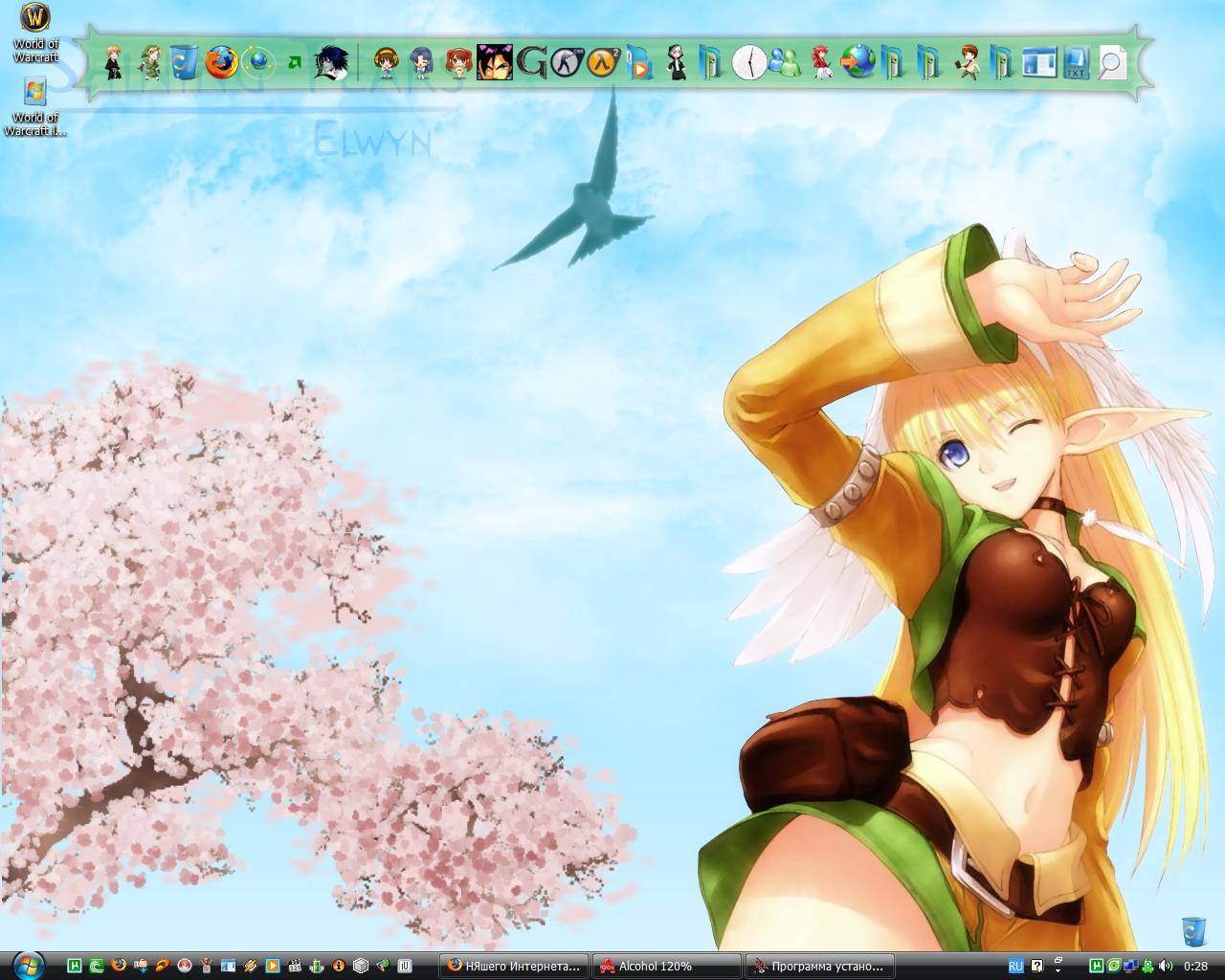Launch Counter-Strike from the dock
1225x980 pixels.
point(567,62)
